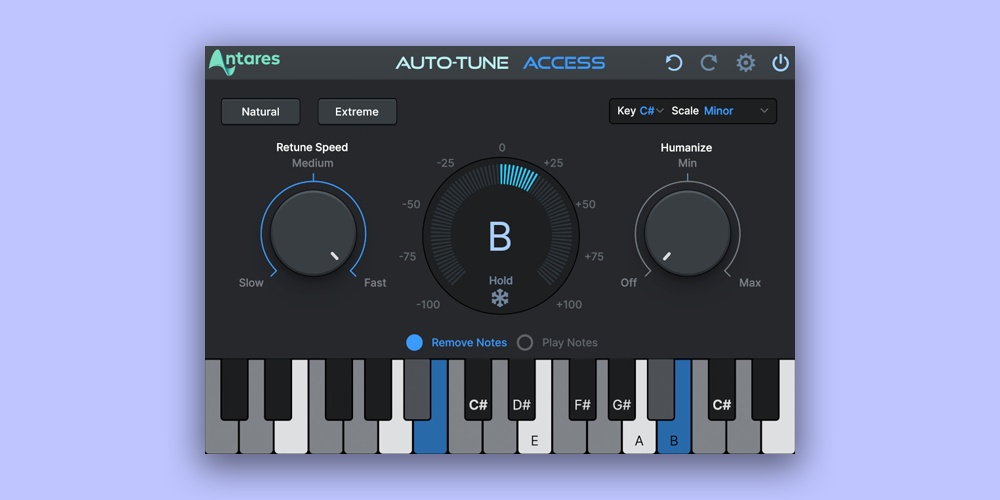Image resolution: width=1000 pixels, height=500 pixels.
Task: Click the black G# piano key
Action: [x=622, y=389]
